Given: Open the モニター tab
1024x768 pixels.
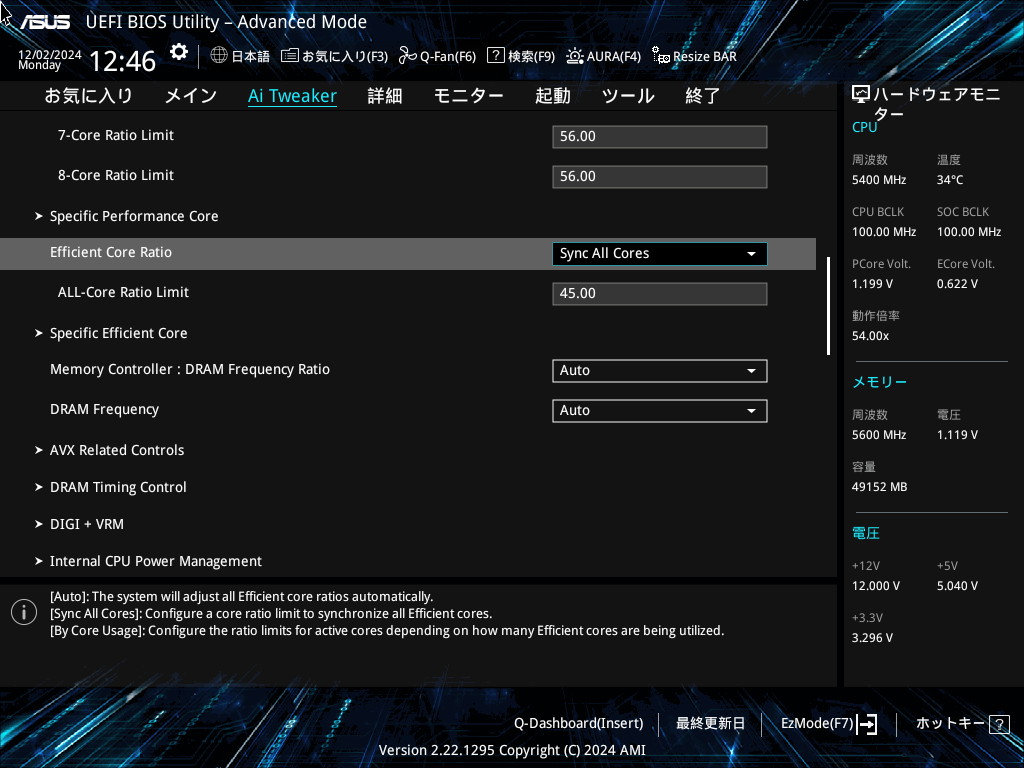Looking at the screenshot, I should tap(469, 96).
